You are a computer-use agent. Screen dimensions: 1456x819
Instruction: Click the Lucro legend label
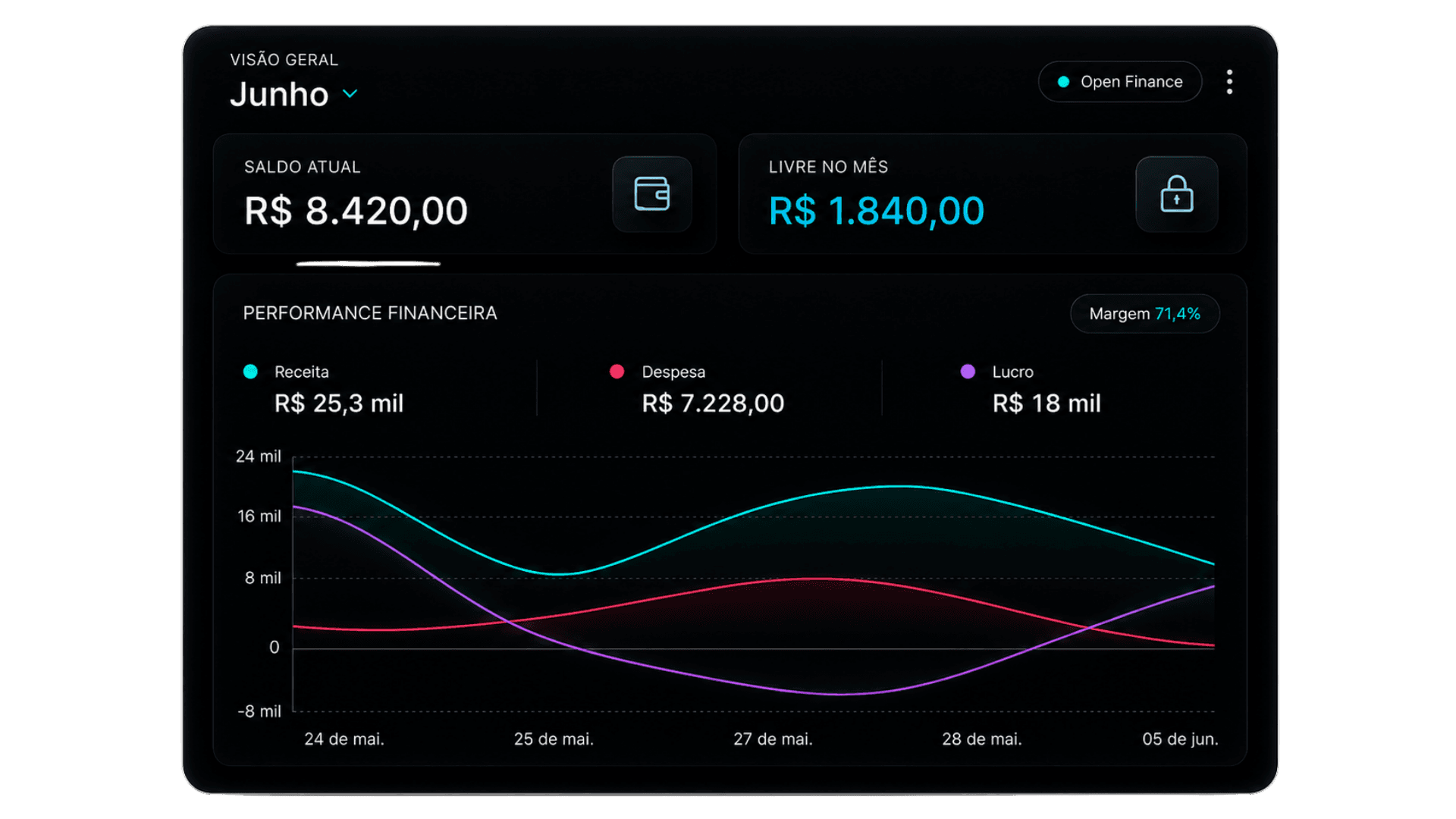(x=1013, y=372)
